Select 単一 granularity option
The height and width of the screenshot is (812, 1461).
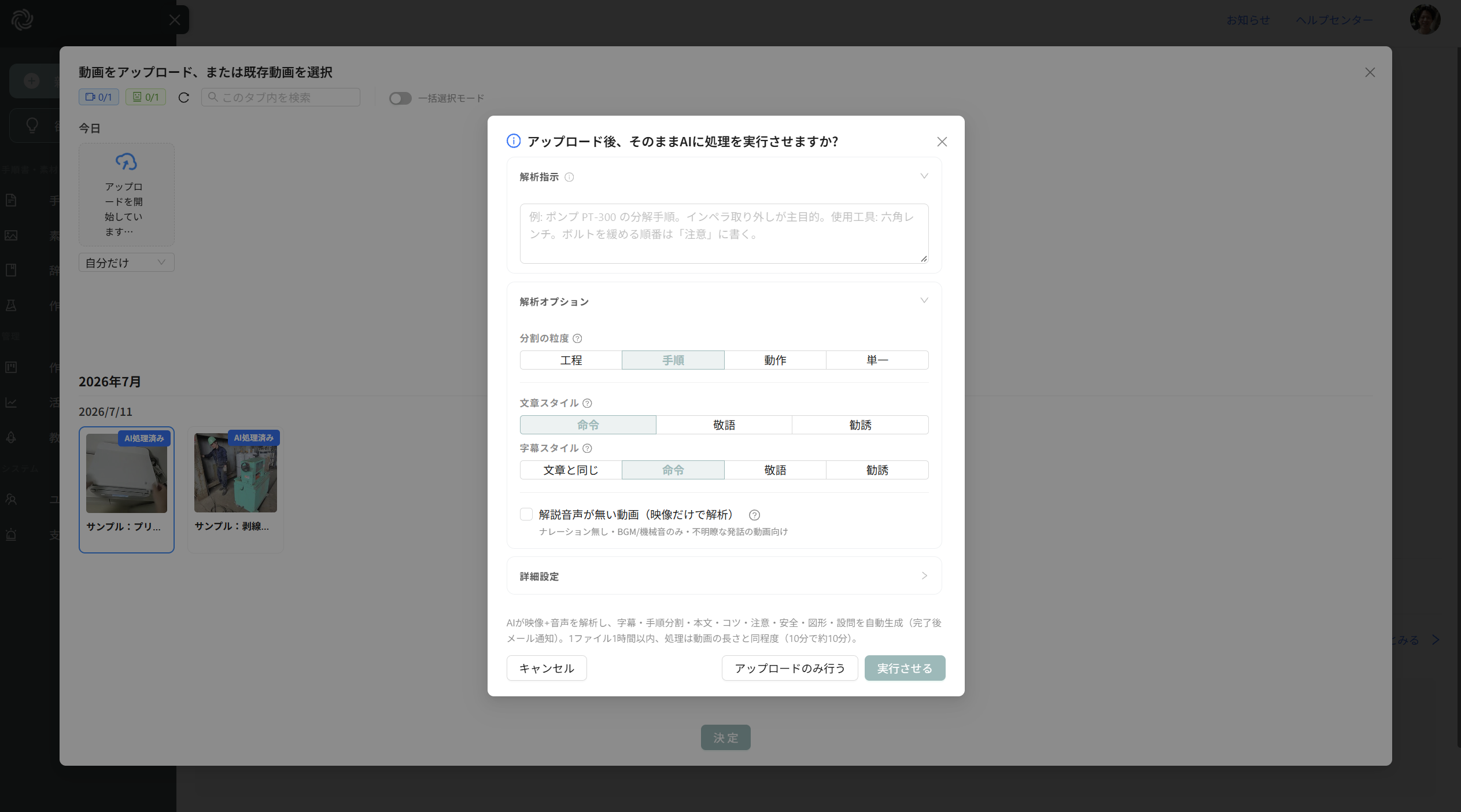point(877,360)
